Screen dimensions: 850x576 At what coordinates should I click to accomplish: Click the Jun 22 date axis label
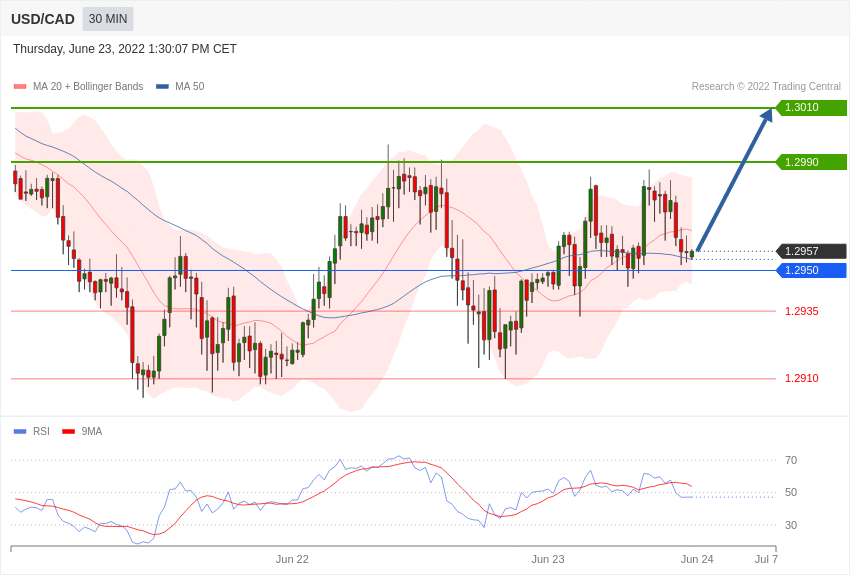pyautogui.click(x=292, y=559)
